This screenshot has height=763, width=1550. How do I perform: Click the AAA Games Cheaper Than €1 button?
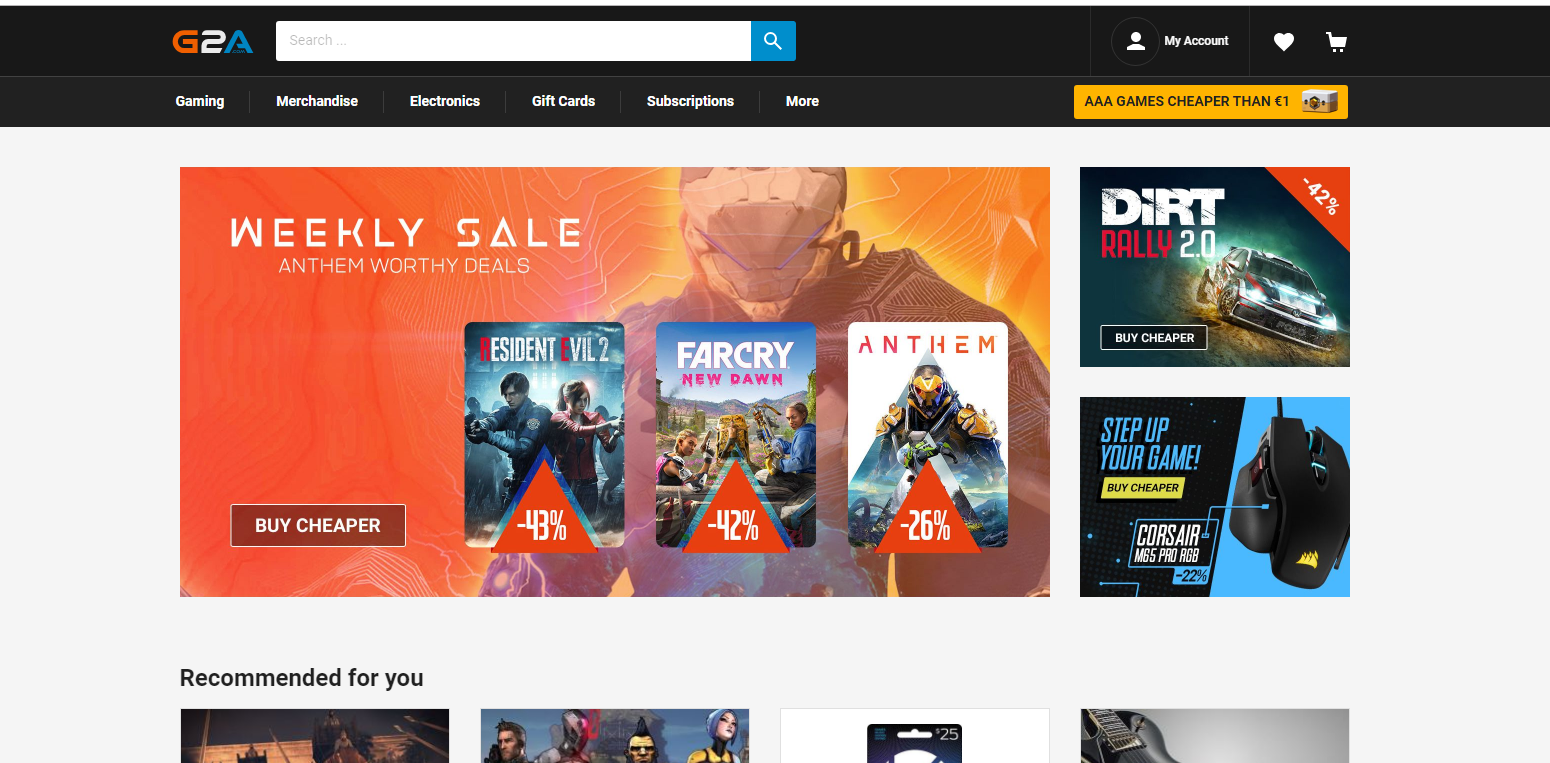point(1211,102)
